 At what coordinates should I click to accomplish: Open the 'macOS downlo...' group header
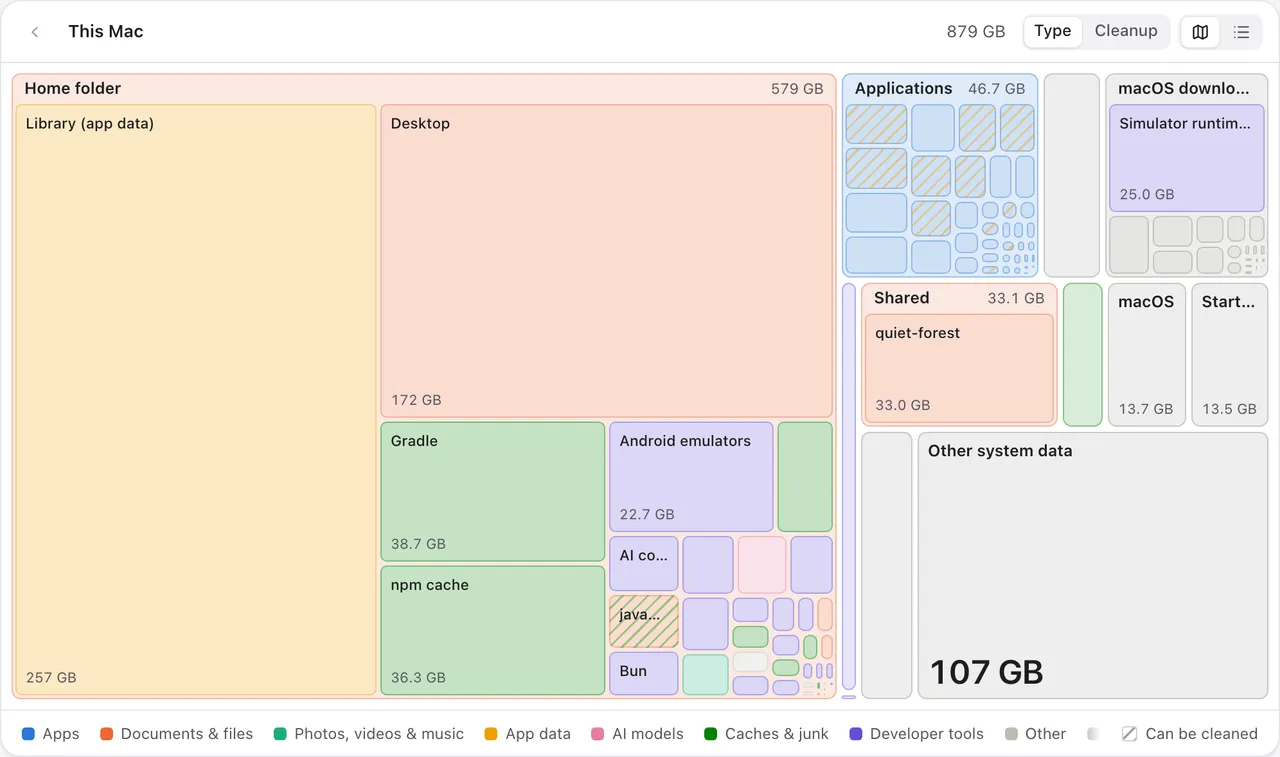(x=1186, y=88)
